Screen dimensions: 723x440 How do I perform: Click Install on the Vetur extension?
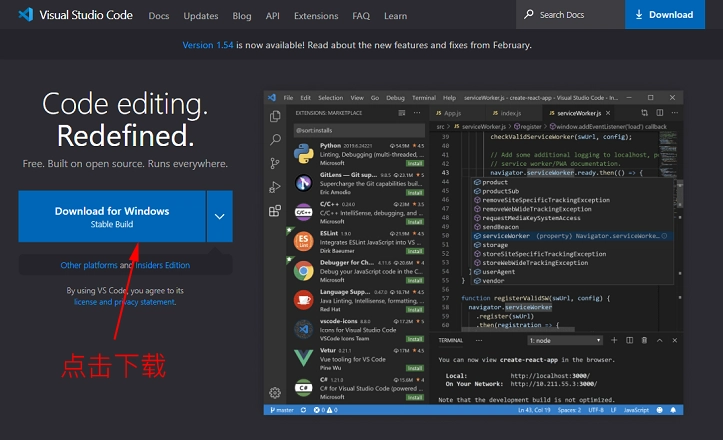pos(415,368)
